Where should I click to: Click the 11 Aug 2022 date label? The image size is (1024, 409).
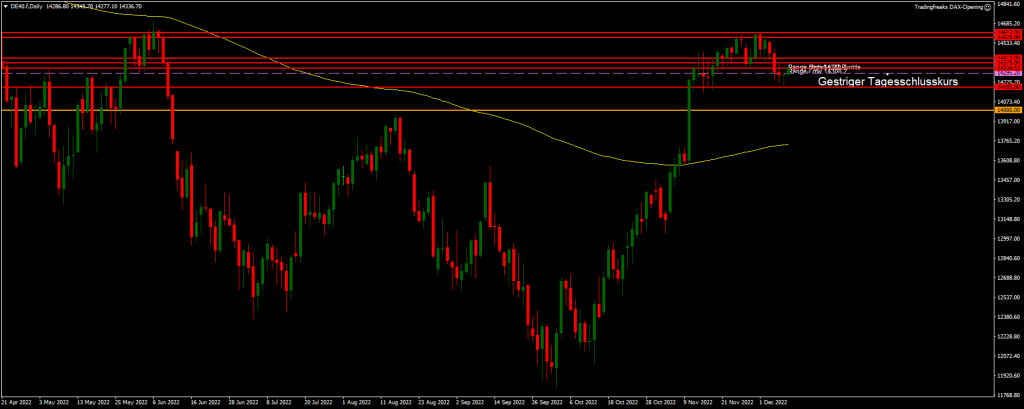pos(395,403)
